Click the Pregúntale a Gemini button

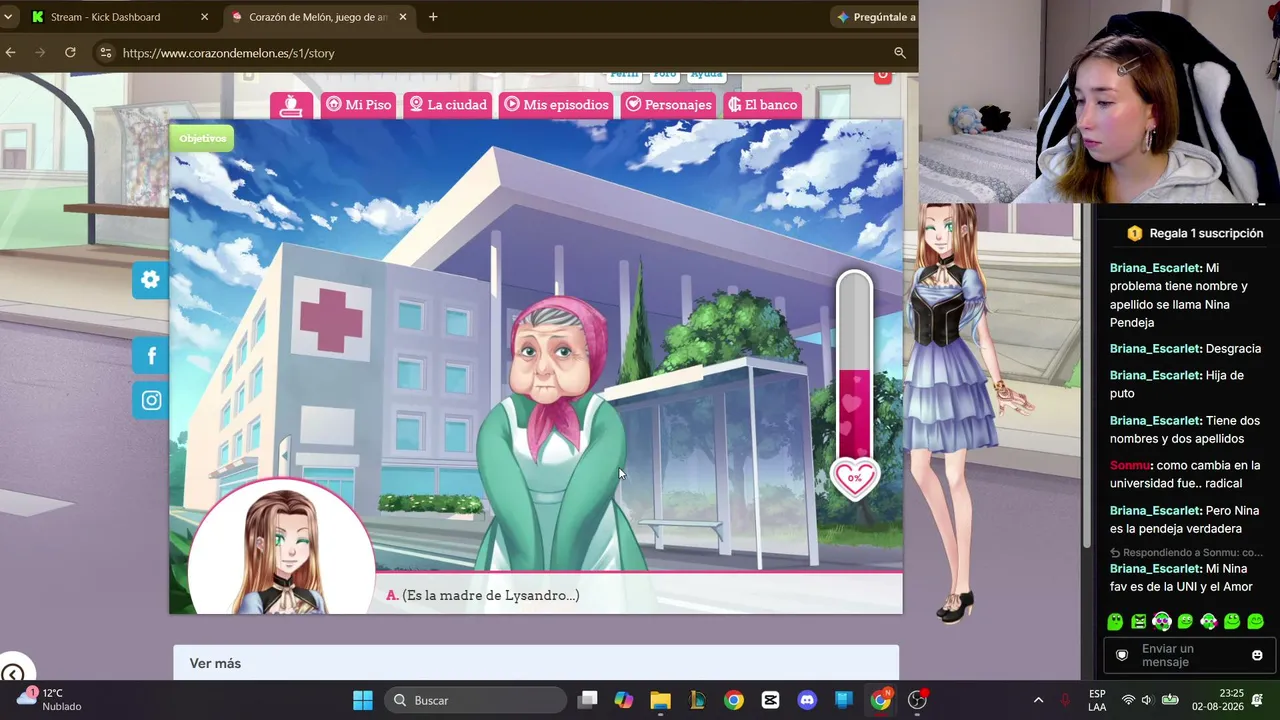[875, 17]
